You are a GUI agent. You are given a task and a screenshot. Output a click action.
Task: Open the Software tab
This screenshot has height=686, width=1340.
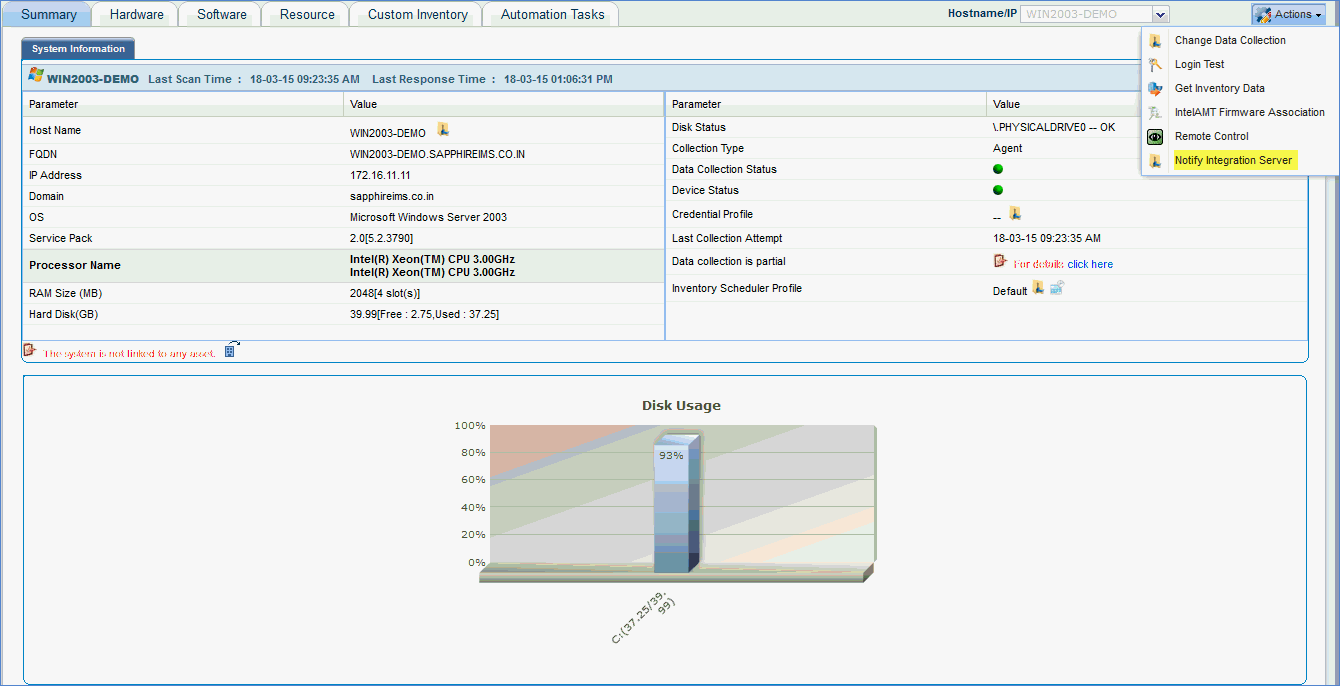(221, 14)
